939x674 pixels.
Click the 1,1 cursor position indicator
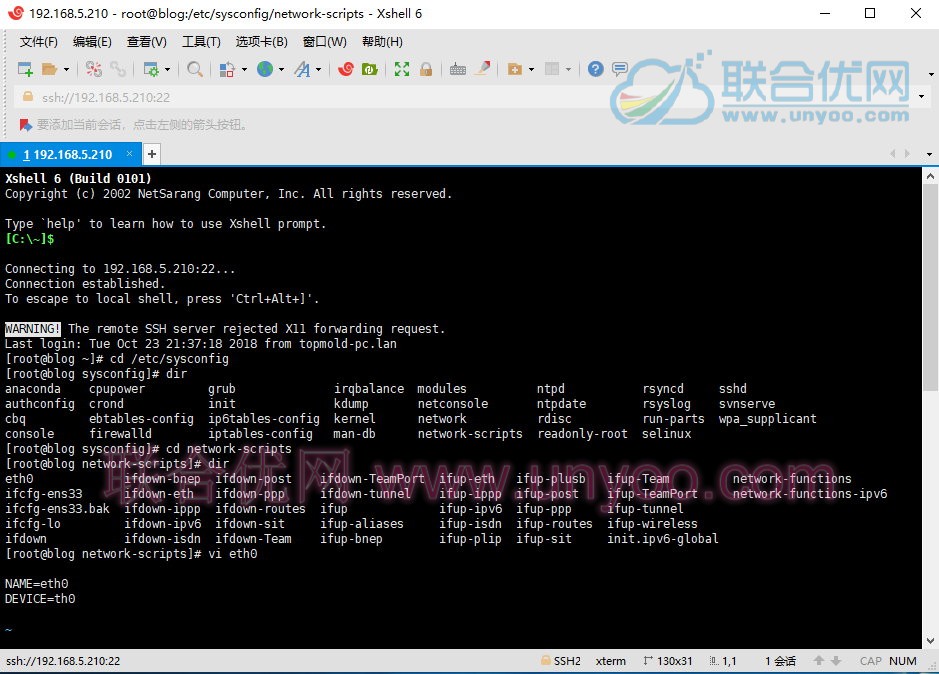click(729, 661)
